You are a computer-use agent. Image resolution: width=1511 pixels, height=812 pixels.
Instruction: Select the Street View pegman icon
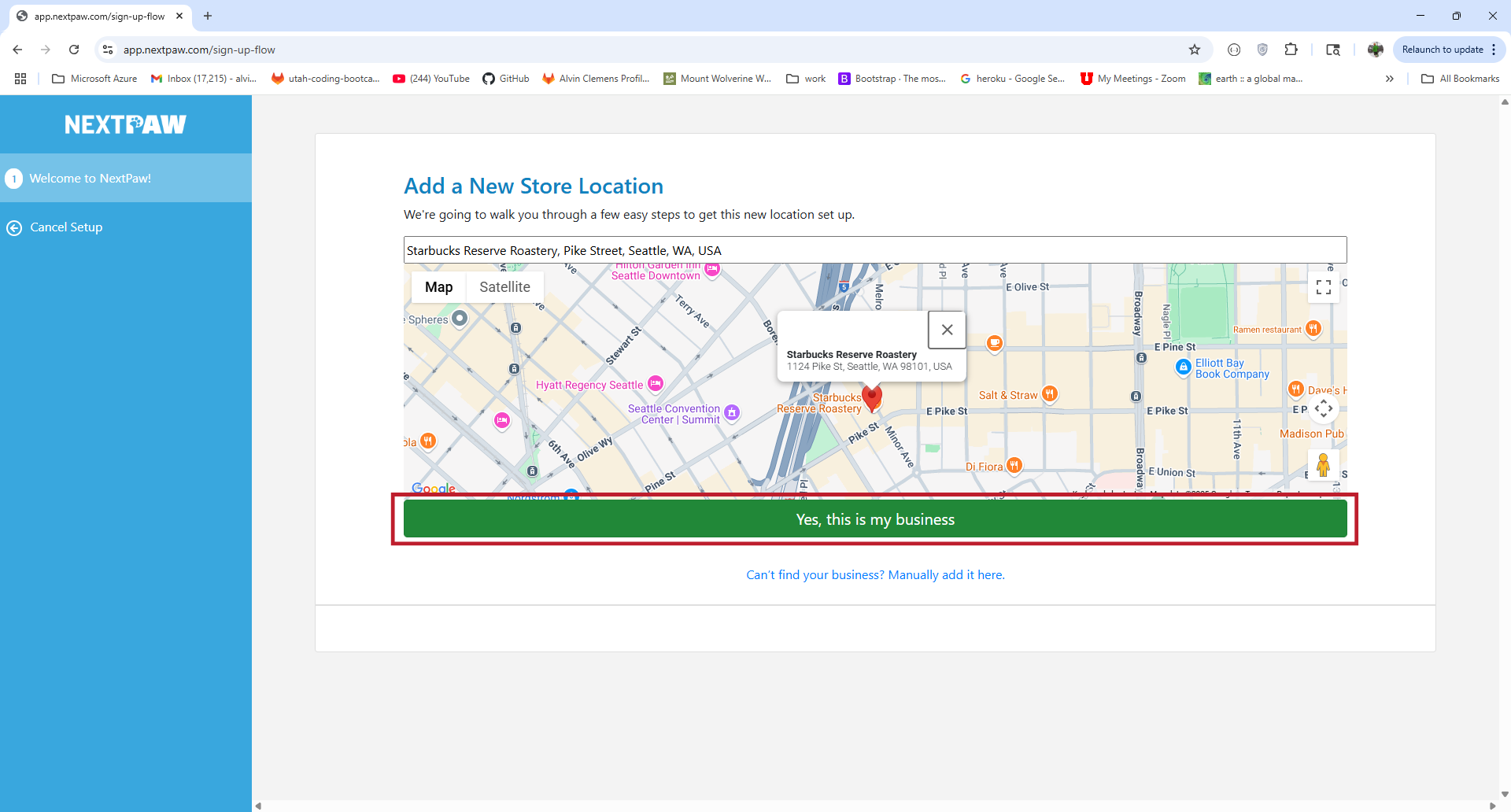[1323, 465]
